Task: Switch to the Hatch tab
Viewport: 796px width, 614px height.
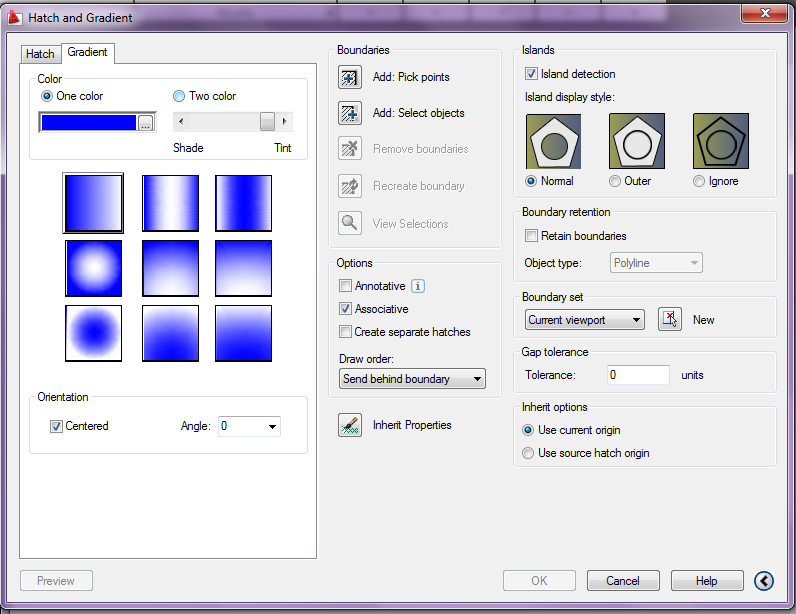Action: tap(41, 54)
